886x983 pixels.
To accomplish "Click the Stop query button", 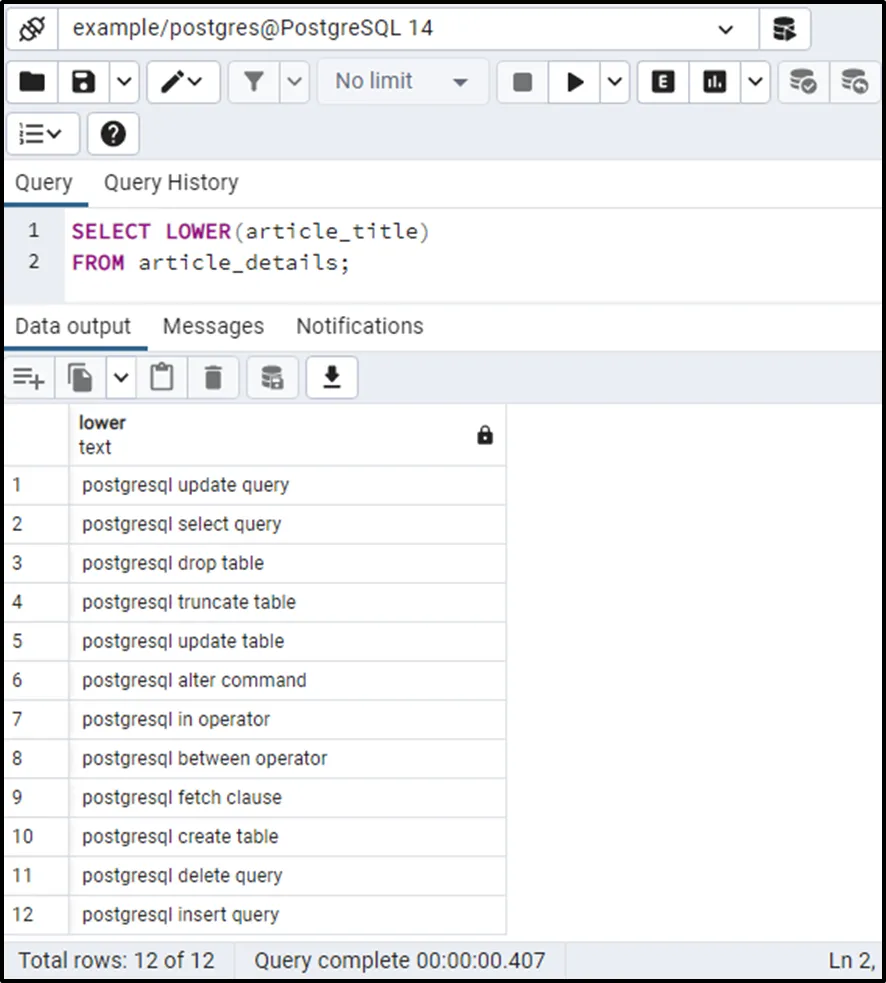I will [x=522, y=82].
